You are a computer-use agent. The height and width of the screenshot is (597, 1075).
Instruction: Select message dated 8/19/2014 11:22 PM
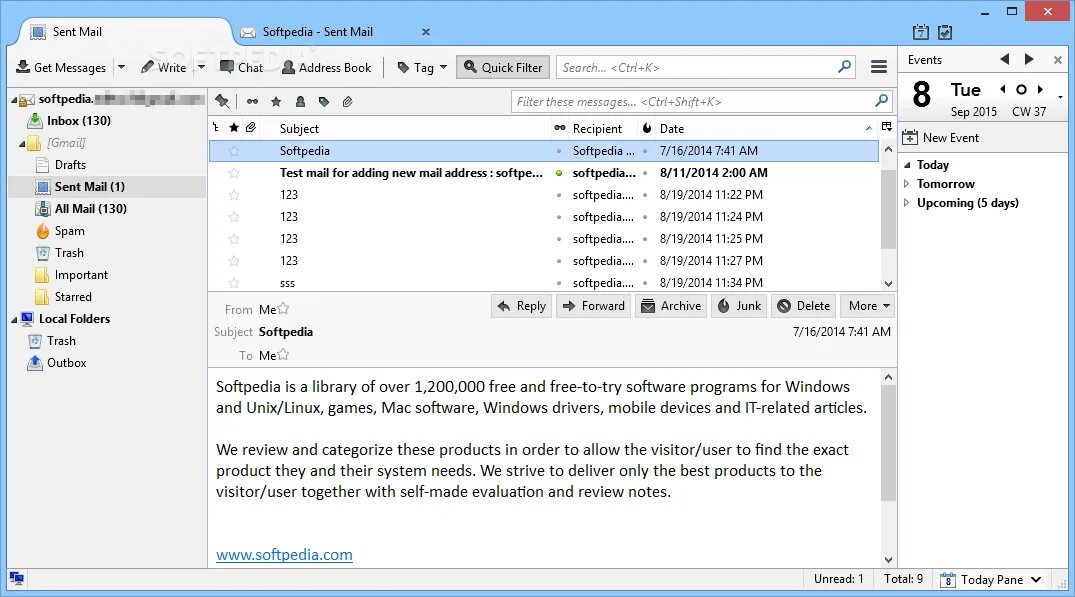click(544, 195)
